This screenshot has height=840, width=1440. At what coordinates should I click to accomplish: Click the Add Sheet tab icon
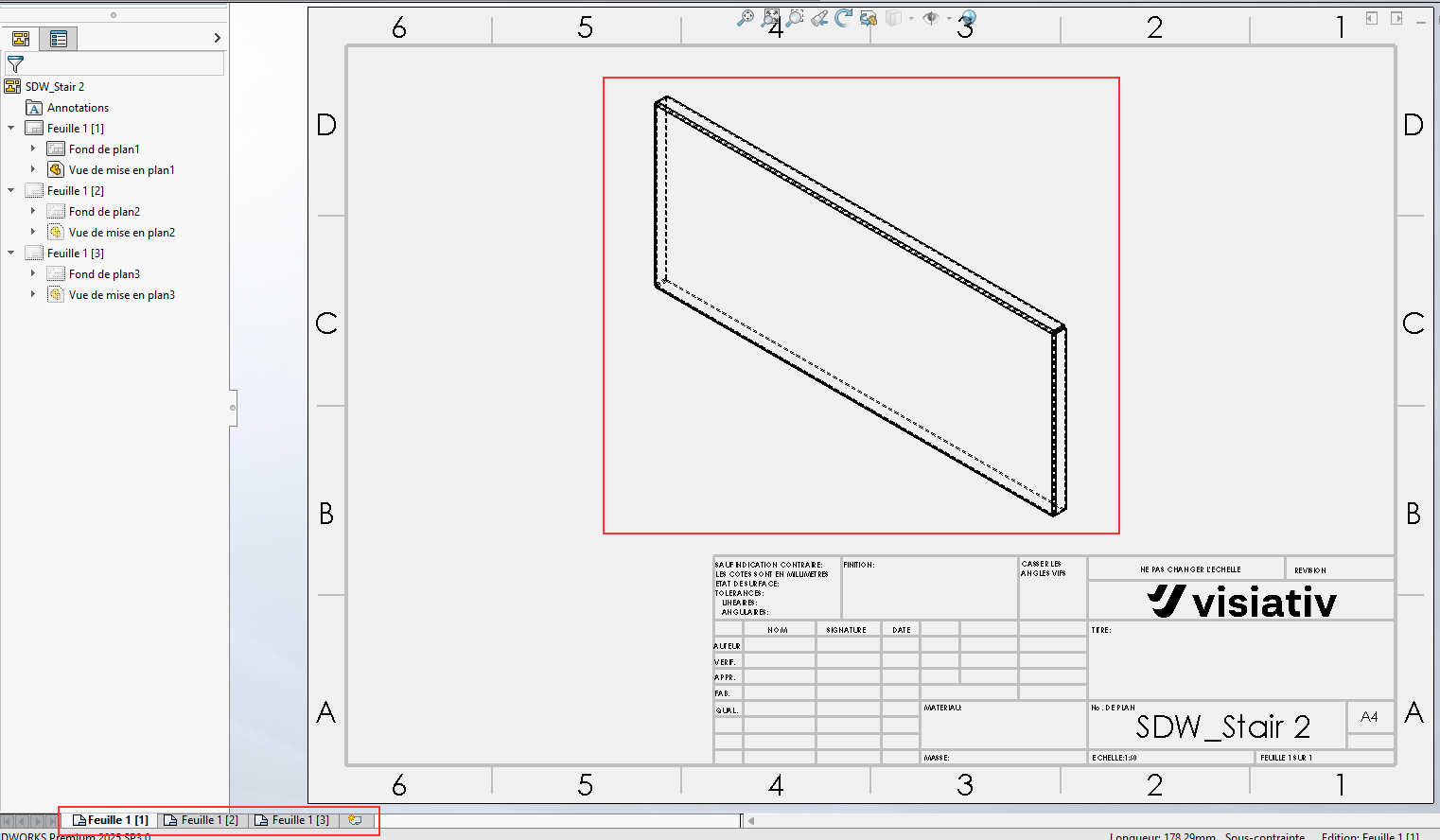355,820
